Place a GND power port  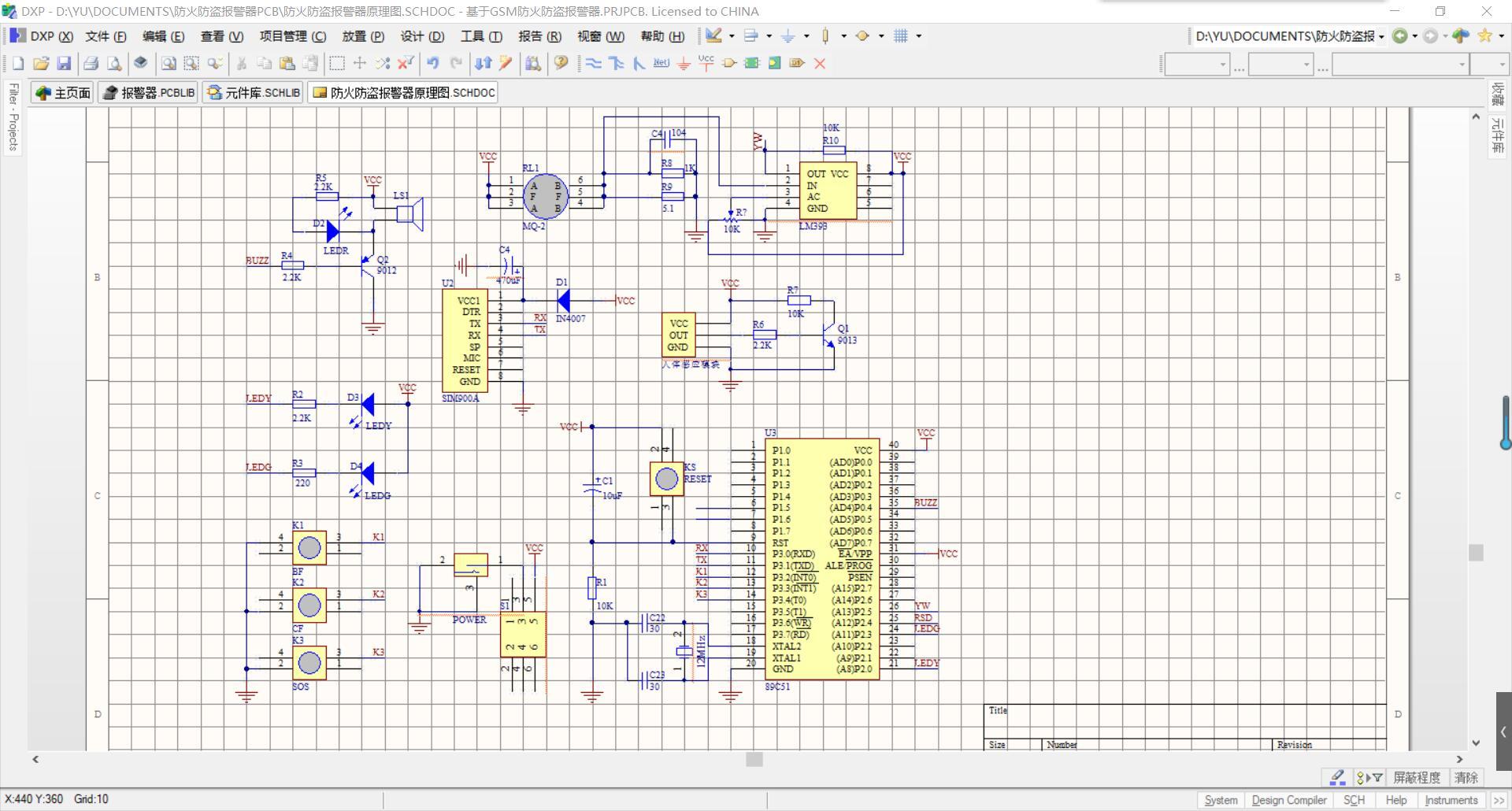coord(684,63)
